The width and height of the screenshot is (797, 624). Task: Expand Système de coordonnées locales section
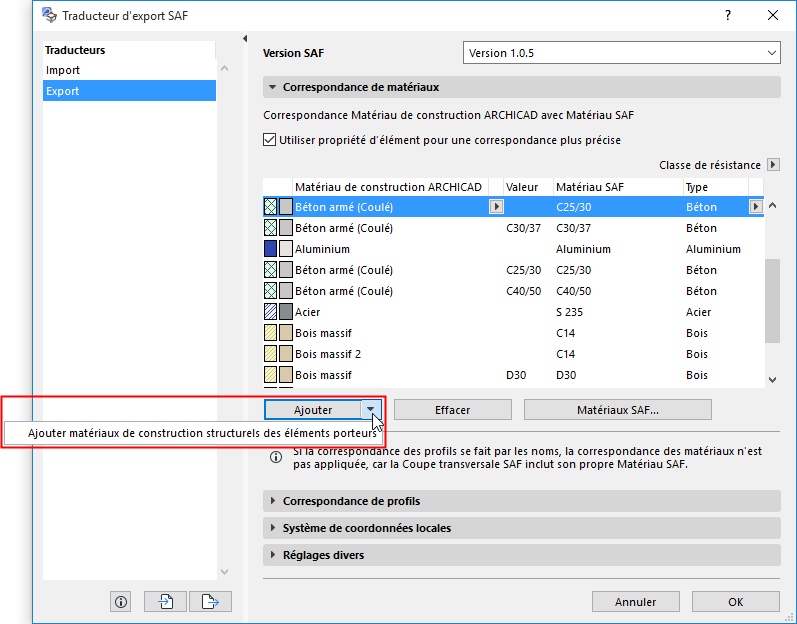pos(273,528)
